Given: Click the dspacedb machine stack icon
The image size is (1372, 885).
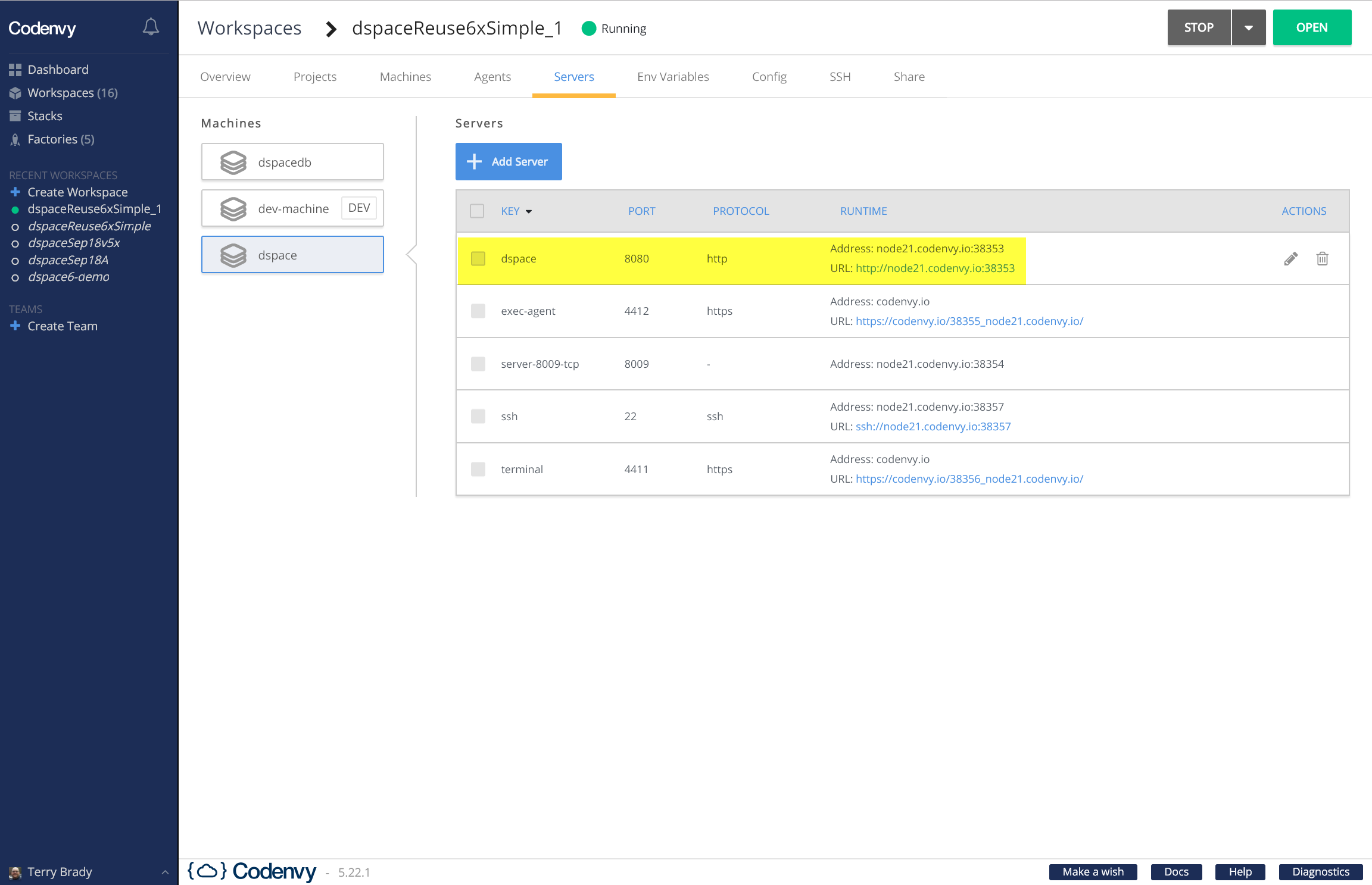Looking at the screenshot, I should [x=233, y=162].
